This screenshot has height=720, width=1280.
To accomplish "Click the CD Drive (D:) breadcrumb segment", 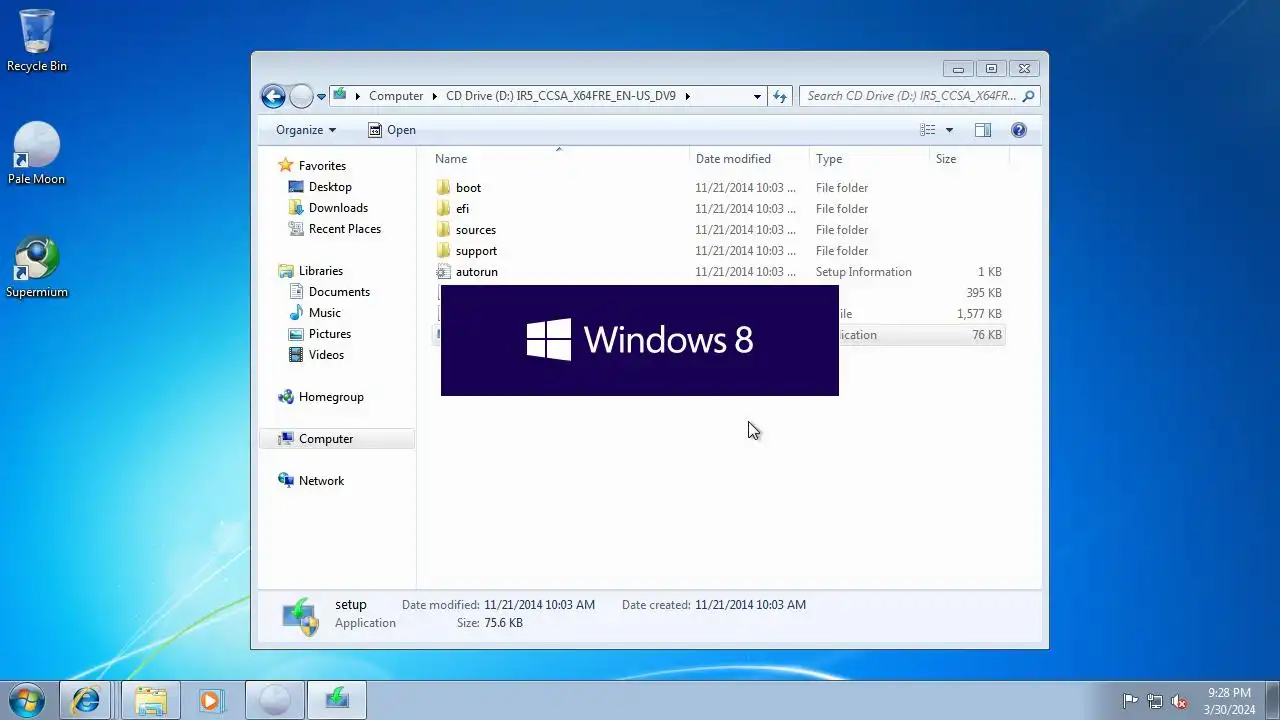I will pos(561,96).
